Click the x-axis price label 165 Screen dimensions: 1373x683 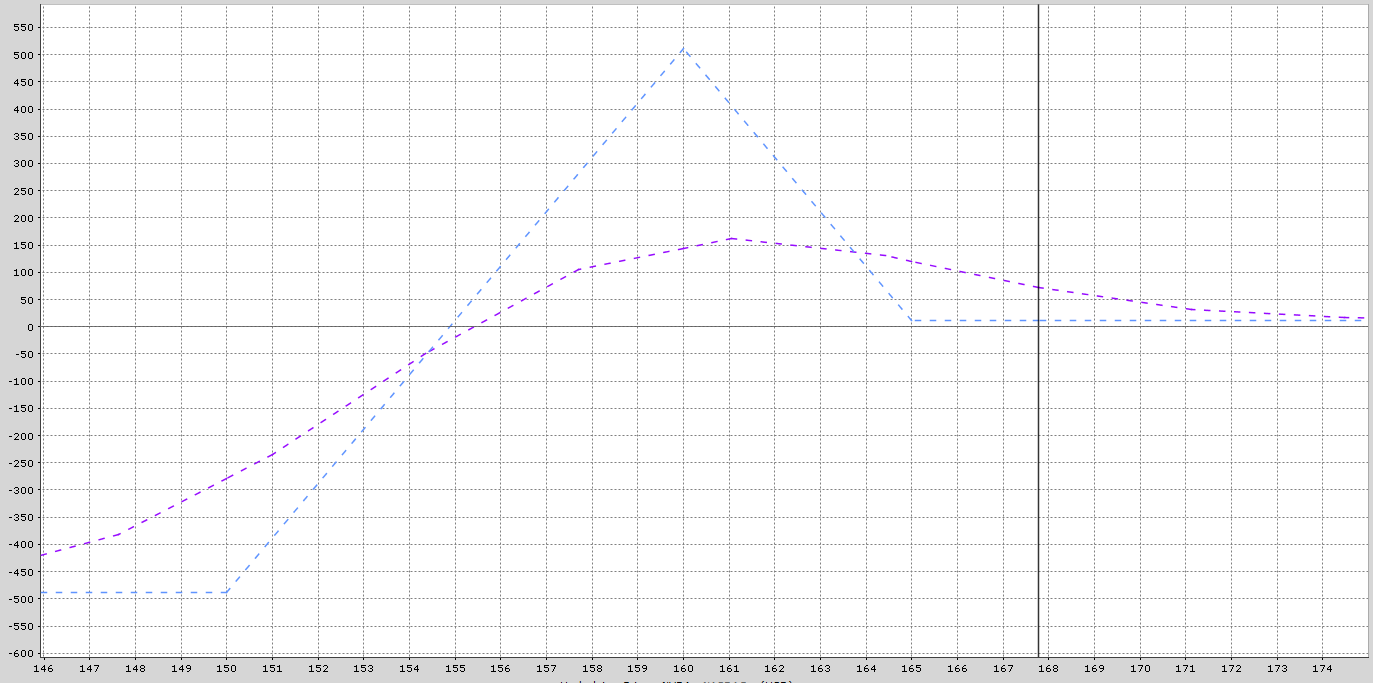(912, 667)
